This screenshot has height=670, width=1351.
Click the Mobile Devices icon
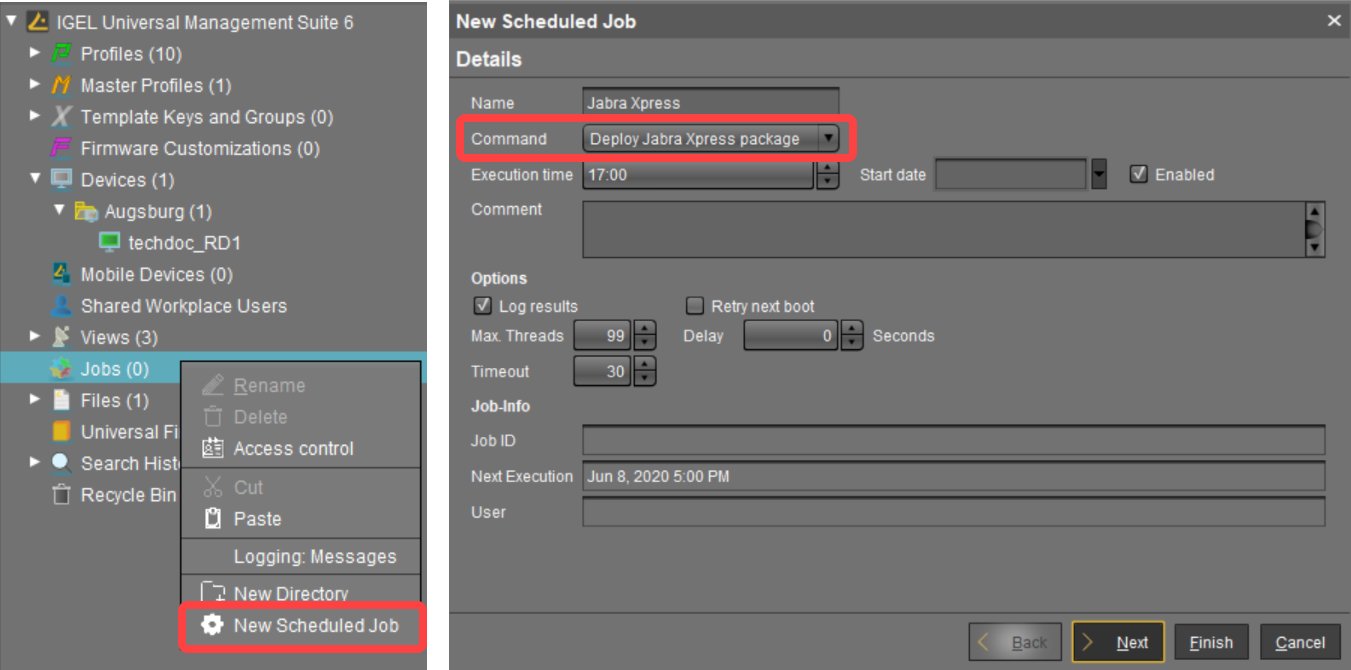62,274
